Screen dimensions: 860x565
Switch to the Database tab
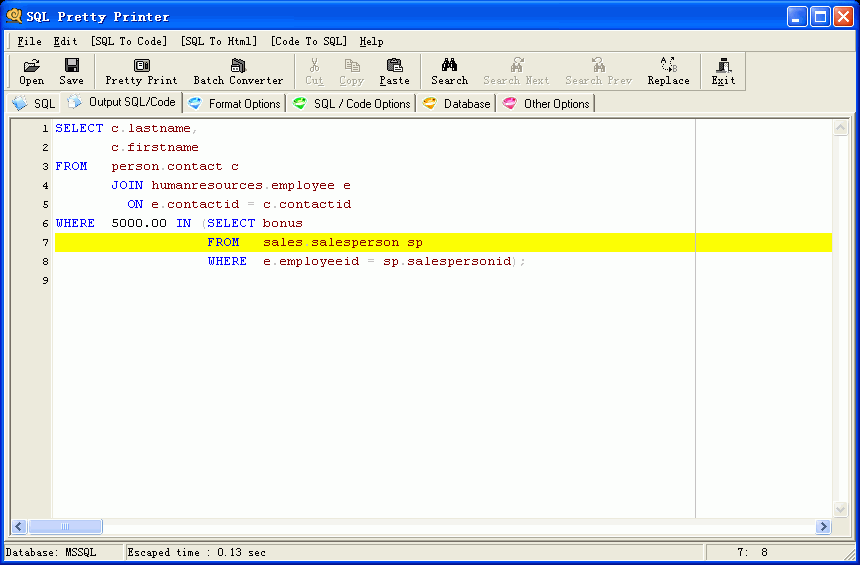[x=457, y=104]
